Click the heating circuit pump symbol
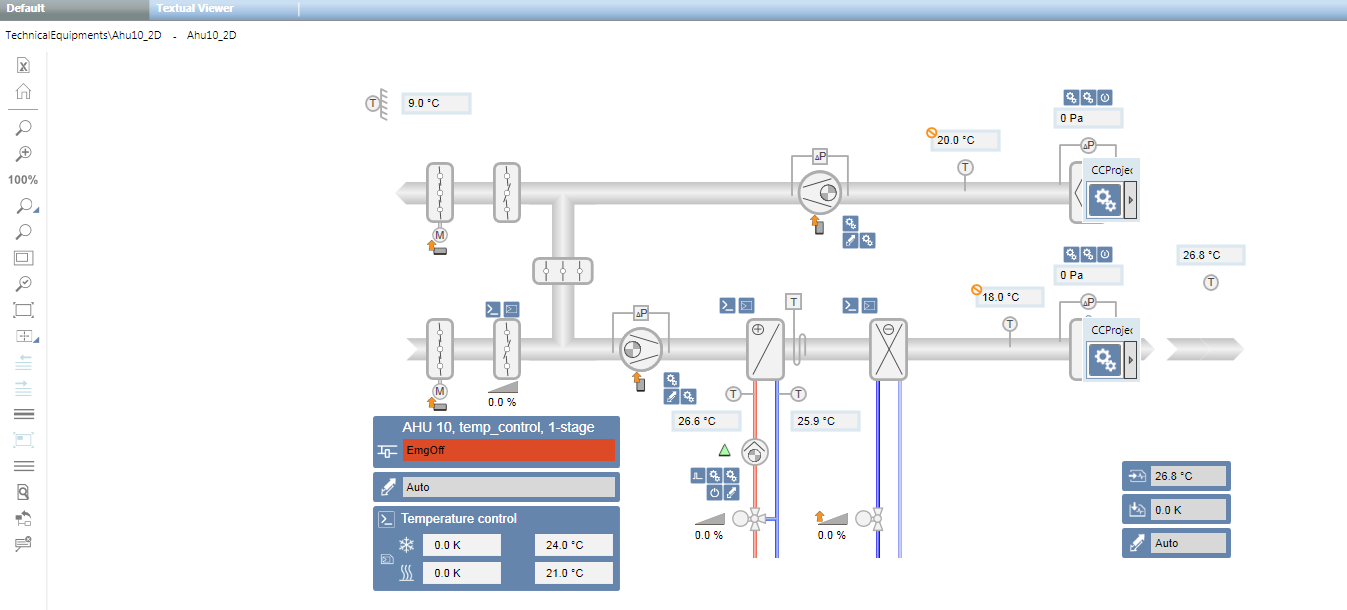The width and height of the screenshot is (1347, 610). point(757,453)
